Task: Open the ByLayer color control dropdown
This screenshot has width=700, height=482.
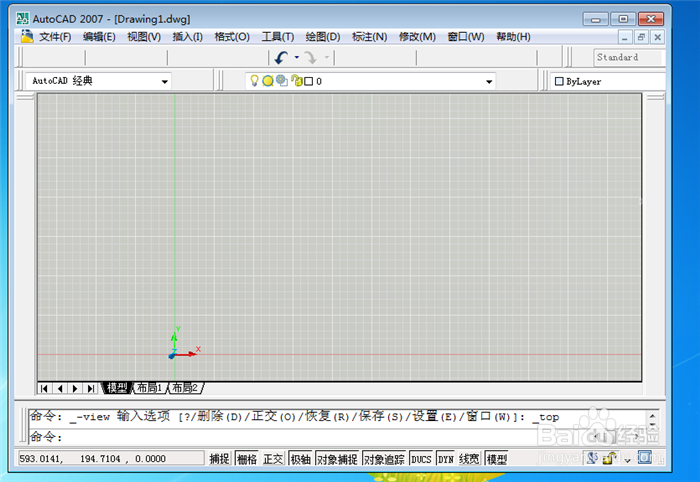Action: point(607,81)
